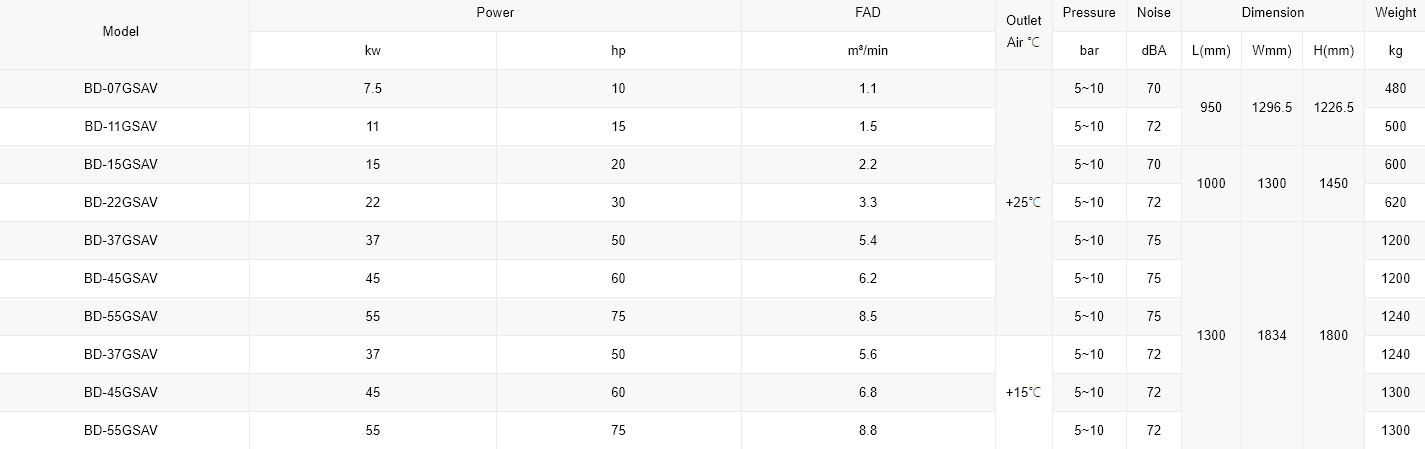Image resolution: width=1425 pixels, height=449 pixels.
Task: Select the BD-07GSAV model cell
Action: (121, 88)
